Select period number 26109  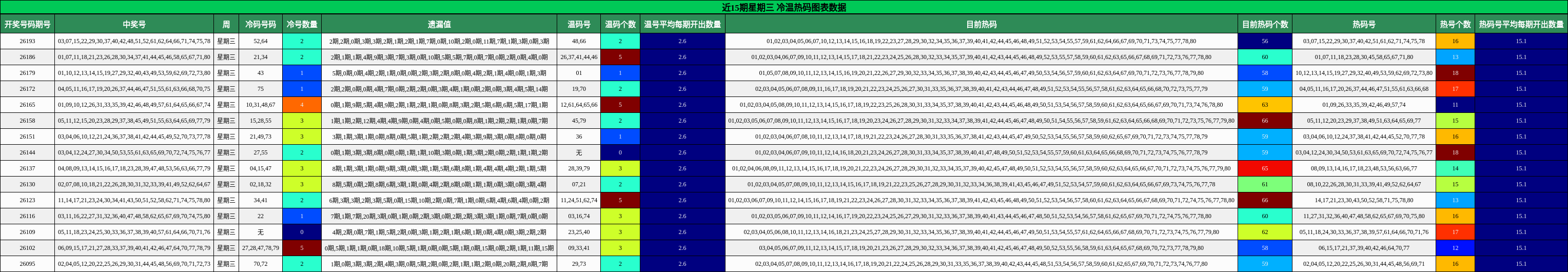click(x=27, y=232)
